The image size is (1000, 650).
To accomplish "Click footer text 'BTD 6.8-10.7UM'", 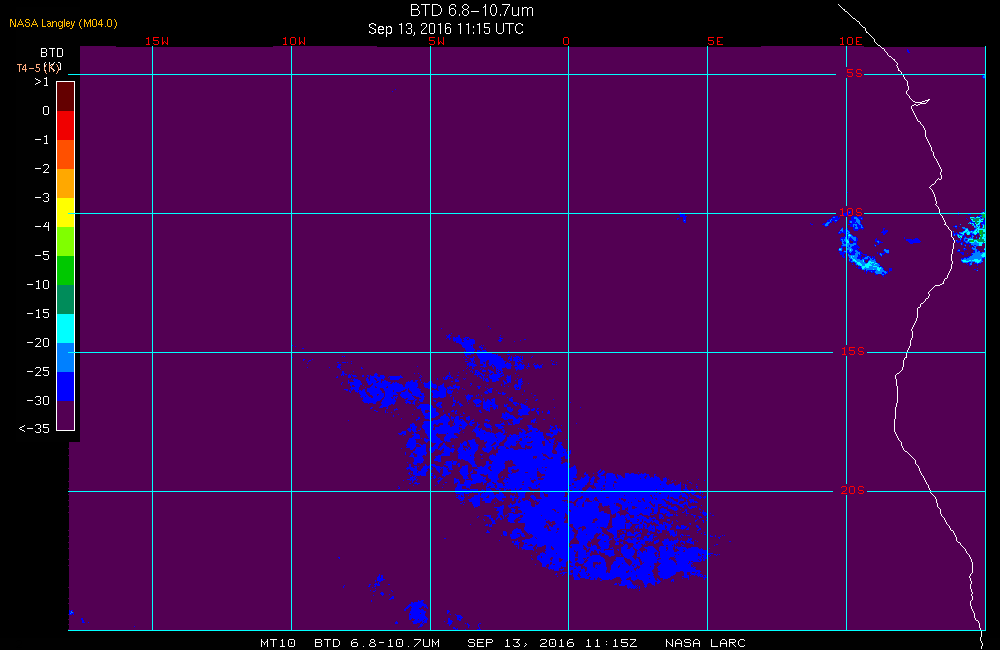I will (x=377, y=643).
